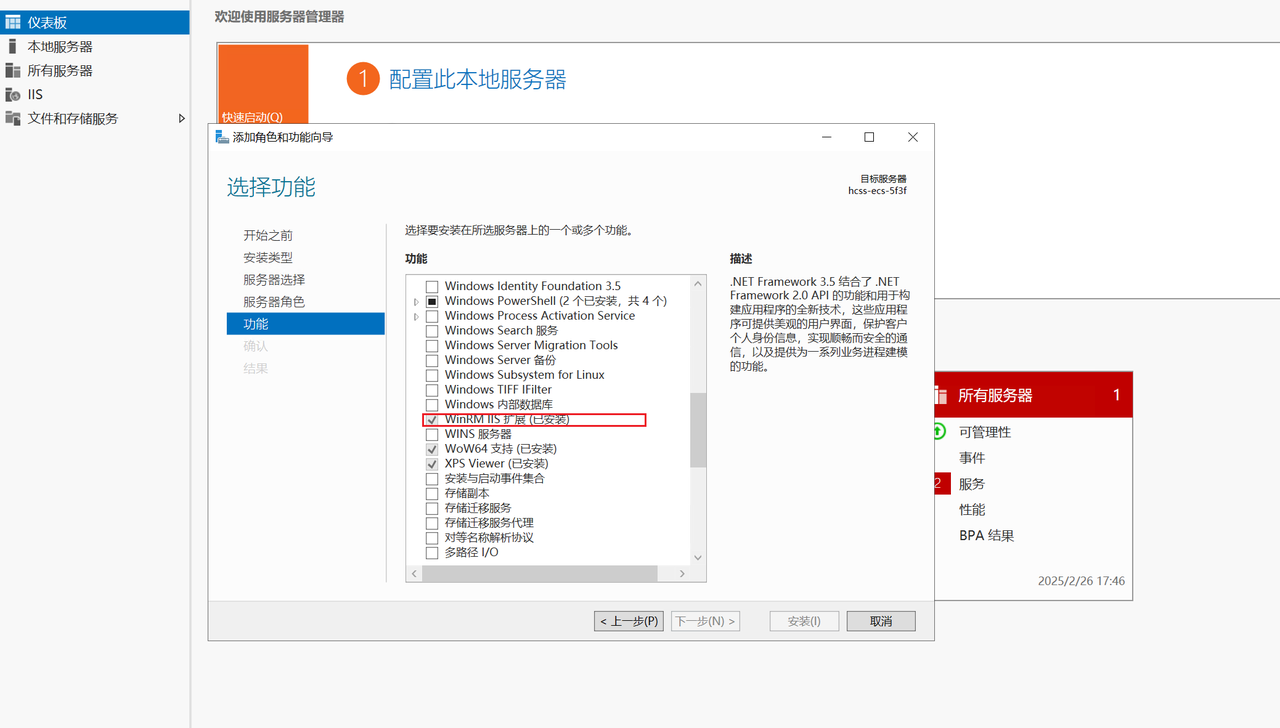Click the XPS Viewer checkbox
The width and height of the screenshot is (1280, 728).
432,464
